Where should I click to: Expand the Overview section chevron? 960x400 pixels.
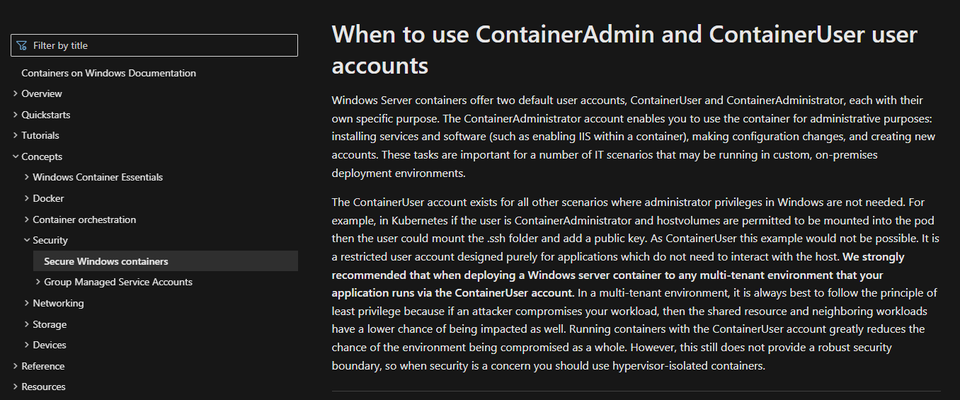(x=15, y=94)
